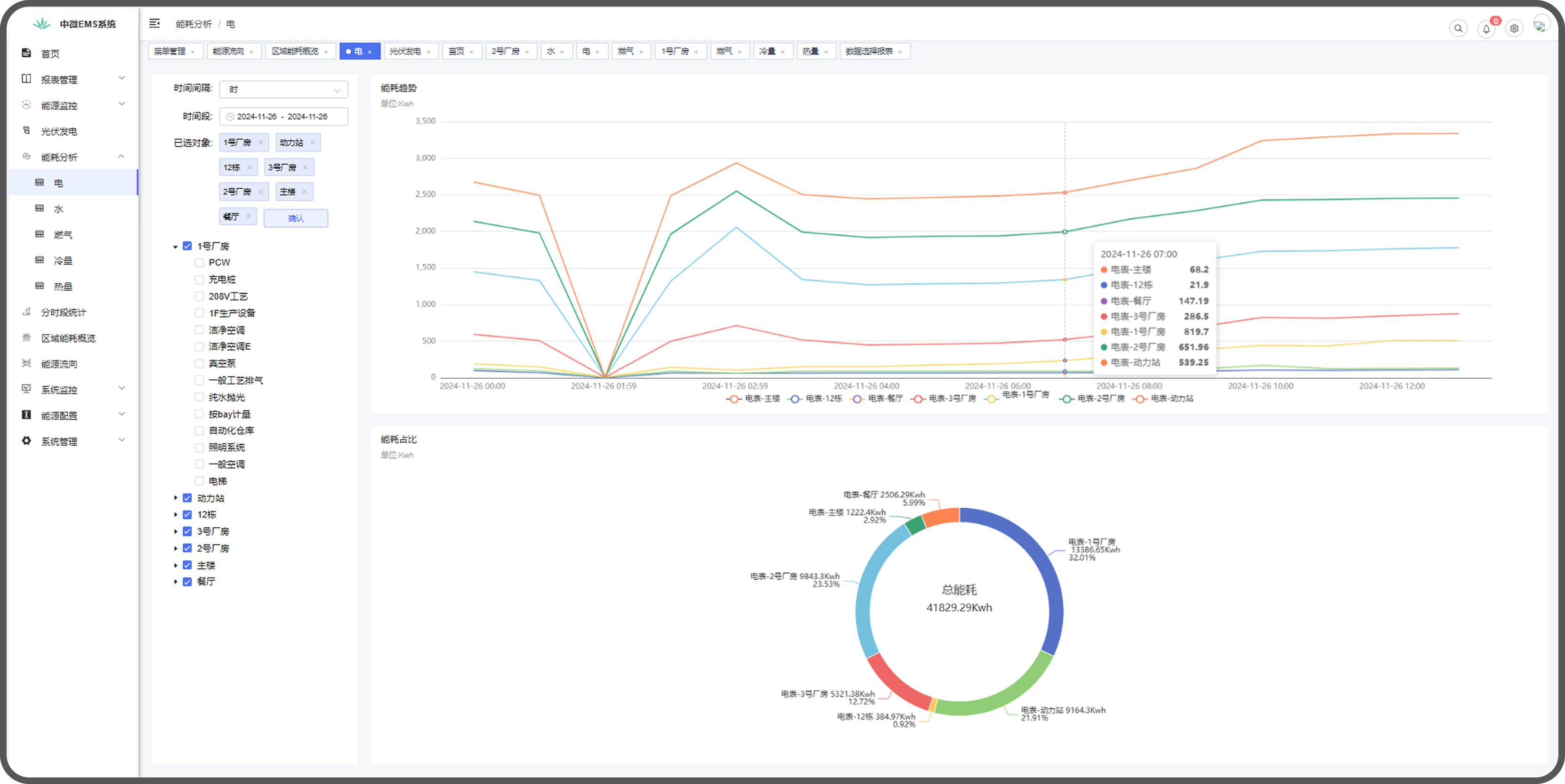The width and height of the screenshot is (1565, 784).
Task: Enable the 充电桩 checkbox
Action: [x=199, y=280]
